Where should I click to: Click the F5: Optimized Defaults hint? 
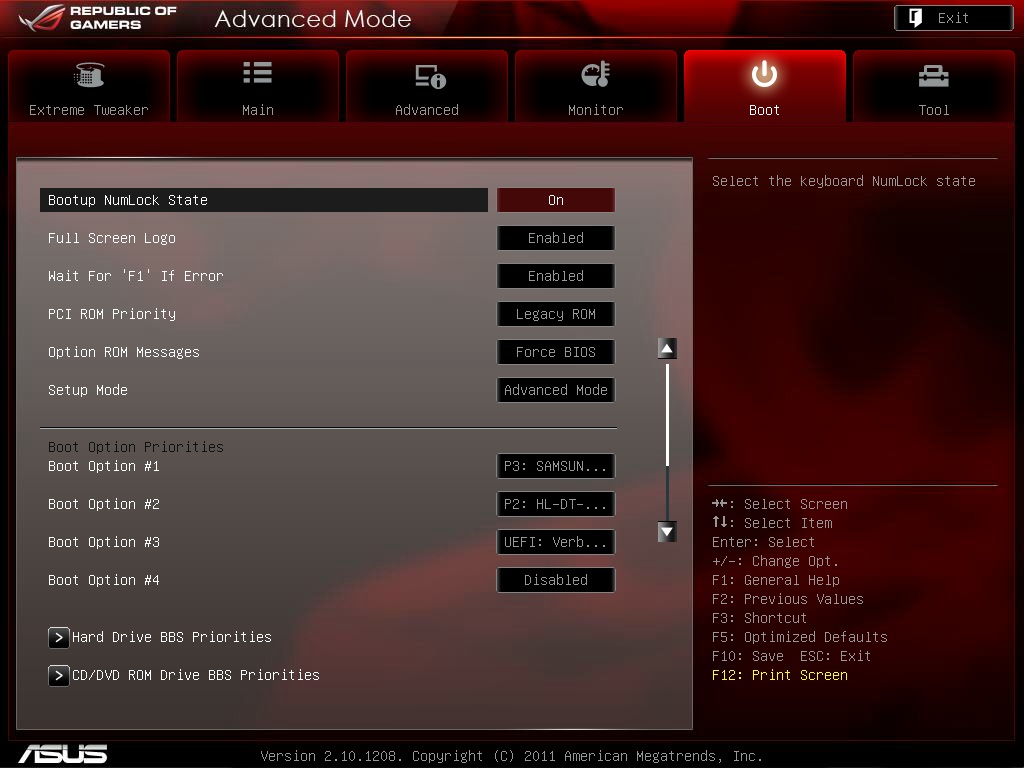click(799, 637)
